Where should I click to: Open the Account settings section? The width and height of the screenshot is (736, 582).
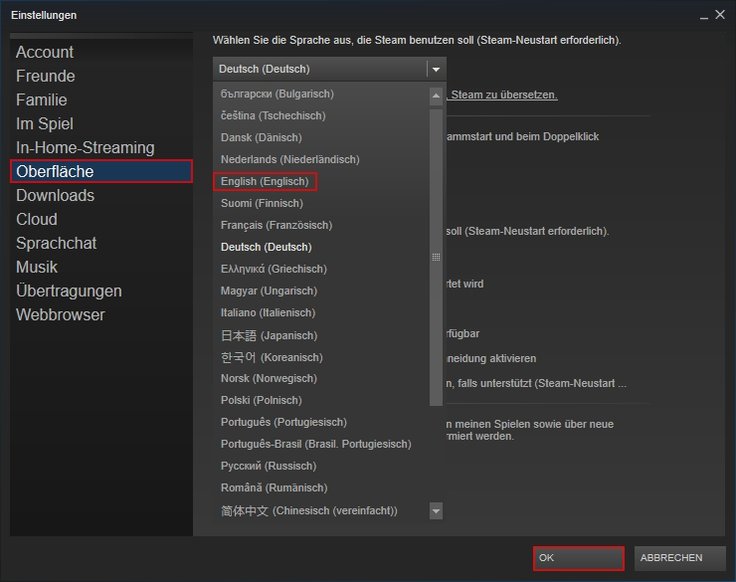pyautogui.click(x=101, y=52)
